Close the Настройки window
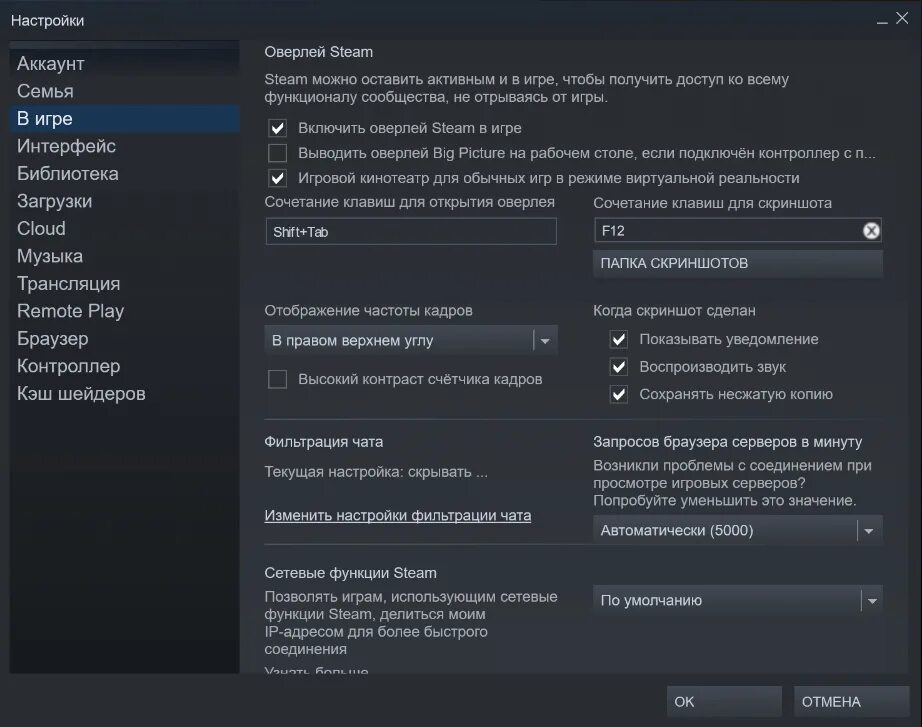Viewport: 922px width, 727px height. [902, 18]
